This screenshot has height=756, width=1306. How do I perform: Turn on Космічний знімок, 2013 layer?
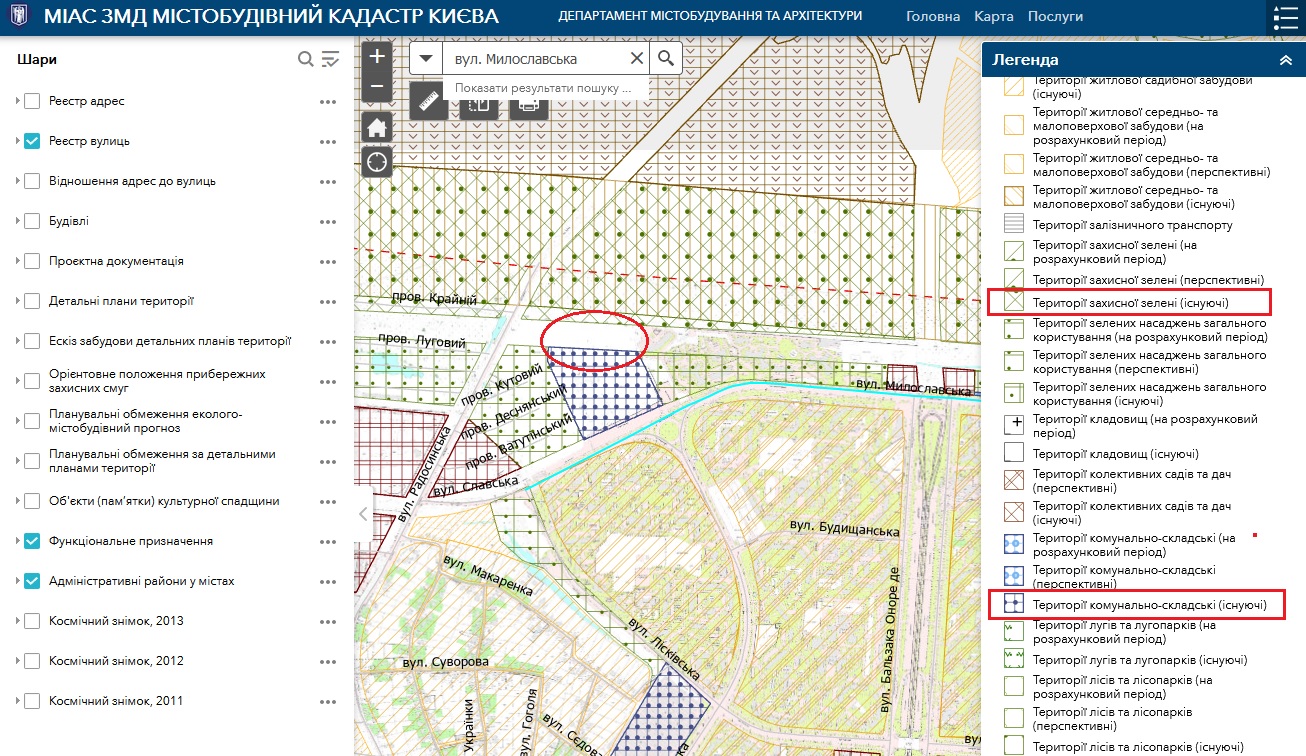click(x=32, y=621)
